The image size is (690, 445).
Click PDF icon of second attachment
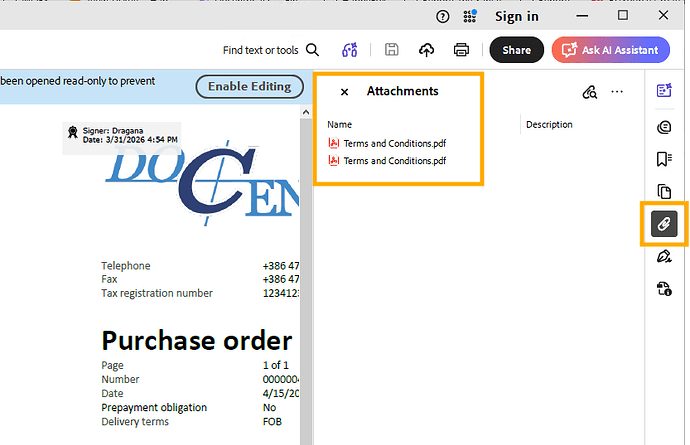[334, 161]
